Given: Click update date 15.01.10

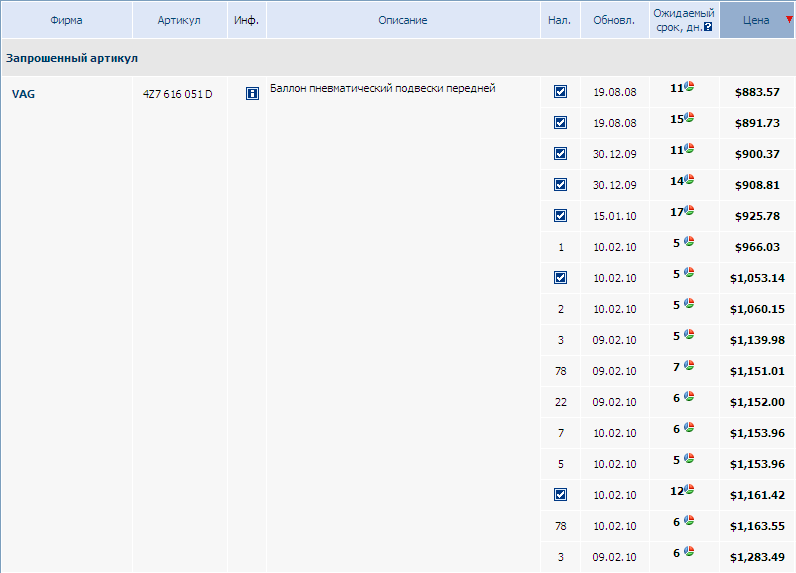Looking at the screenshot, I should pyautogui.click(x=615, y=216).
